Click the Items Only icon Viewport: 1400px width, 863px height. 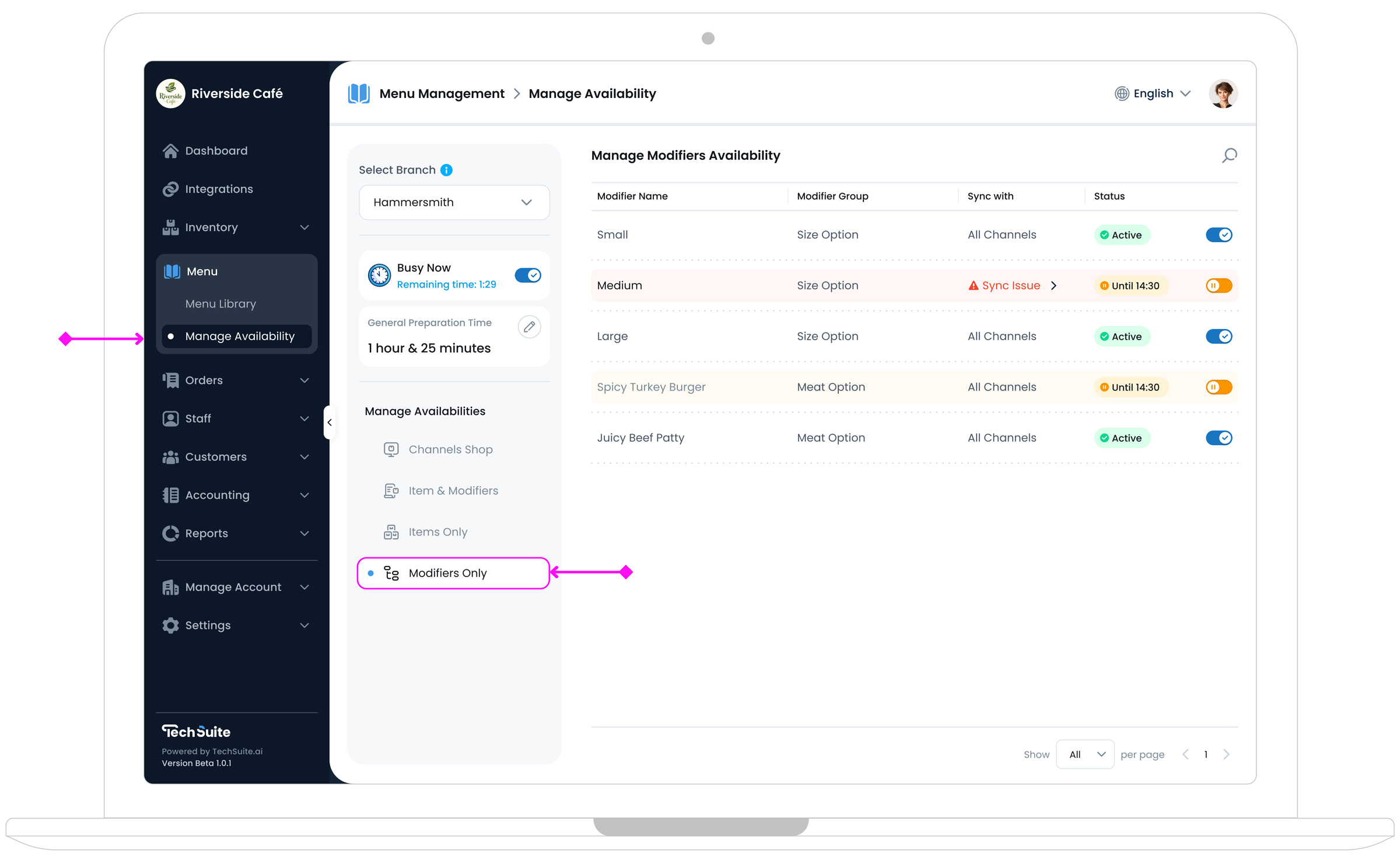(x=391, y=532)
